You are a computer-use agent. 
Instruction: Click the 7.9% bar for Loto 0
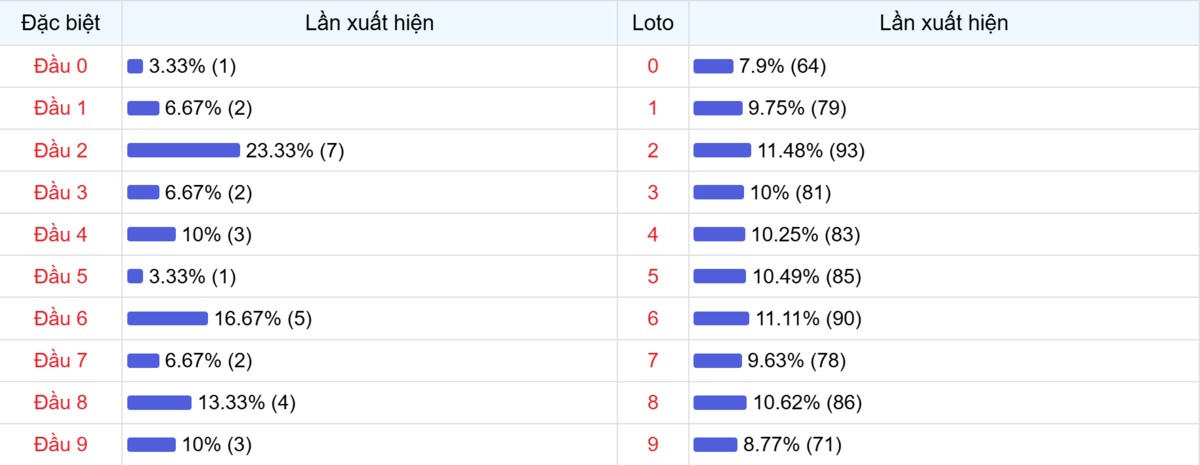(713, 66)
